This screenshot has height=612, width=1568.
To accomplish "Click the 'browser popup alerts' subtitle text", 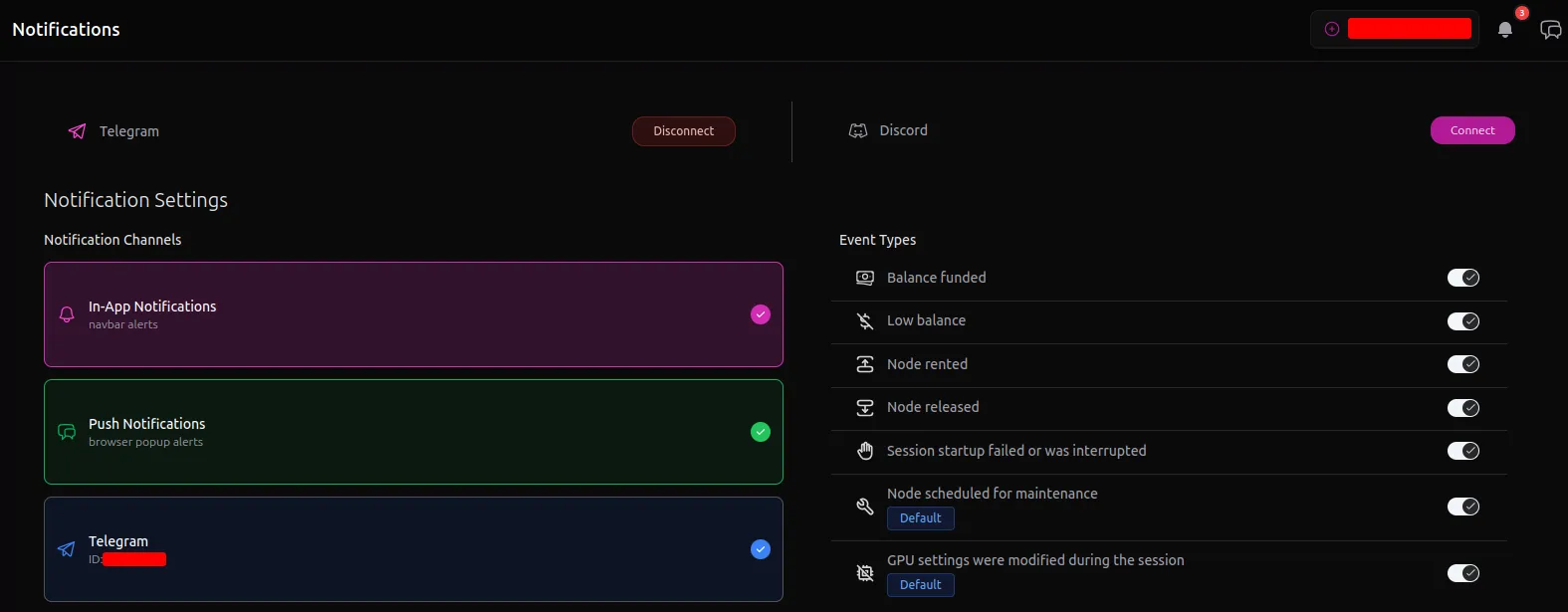I will click(x=145, y=442).
